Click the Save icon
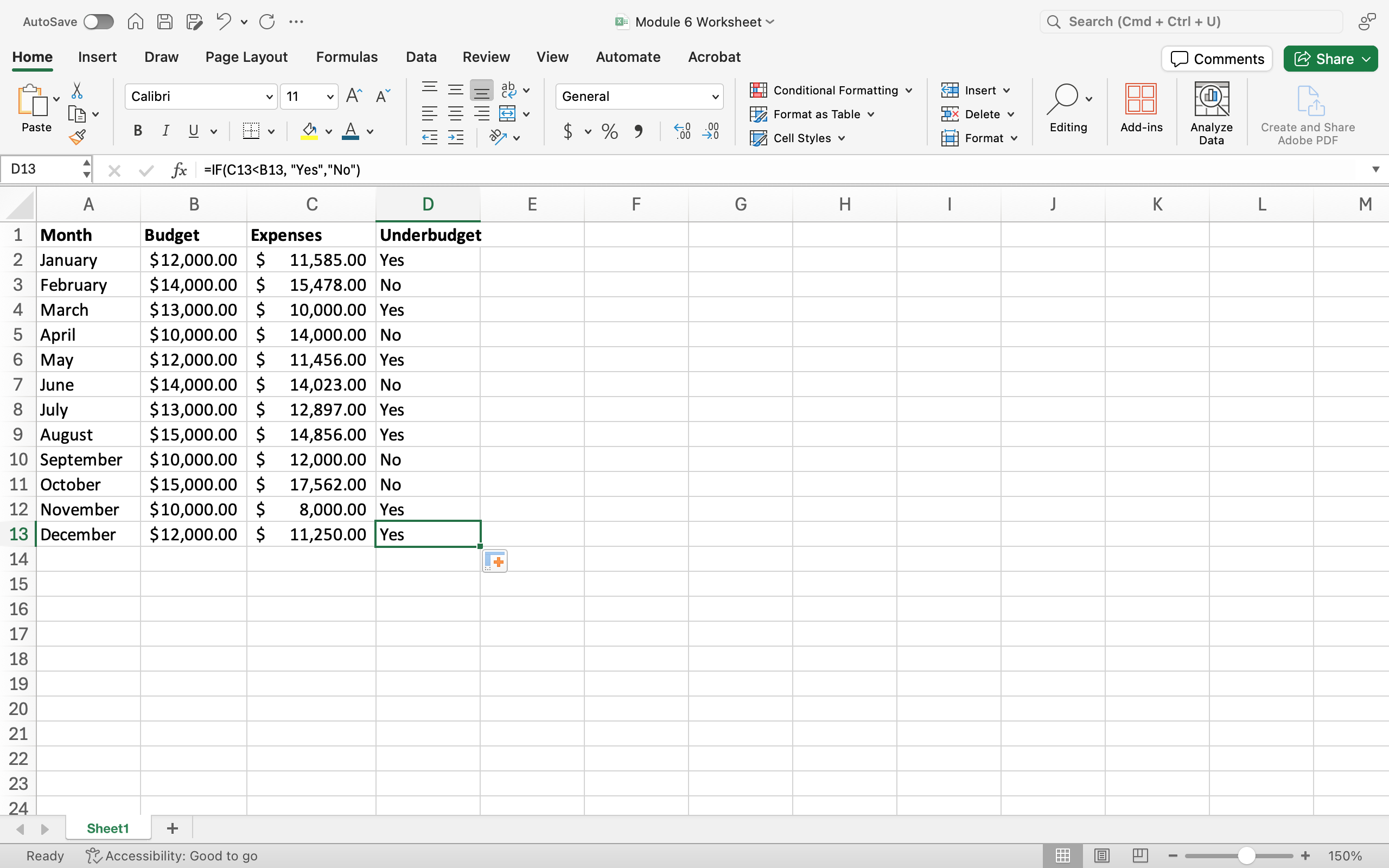Screen dimensions: 1389x868 165,22
